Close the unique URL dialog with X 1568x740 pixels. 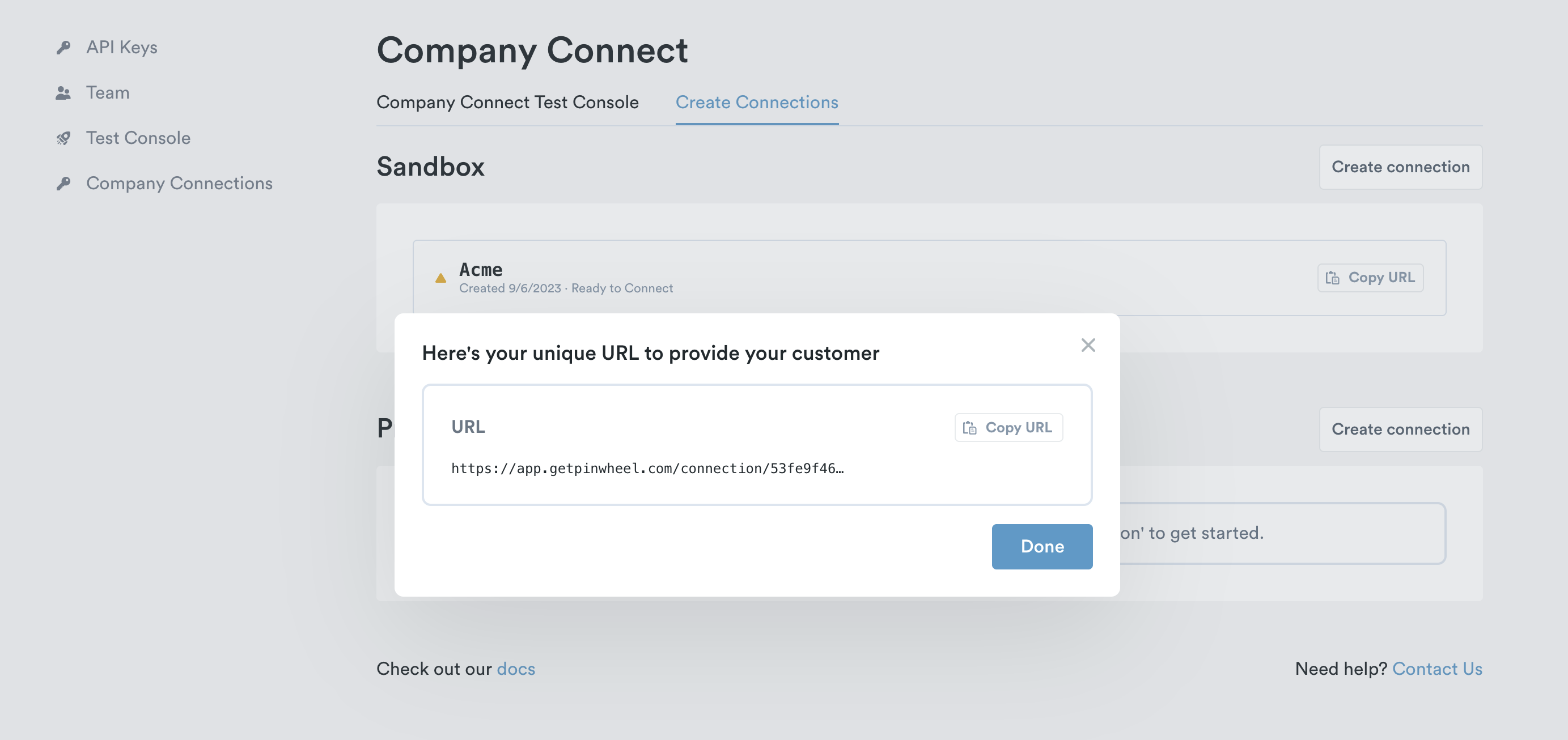1088,345
